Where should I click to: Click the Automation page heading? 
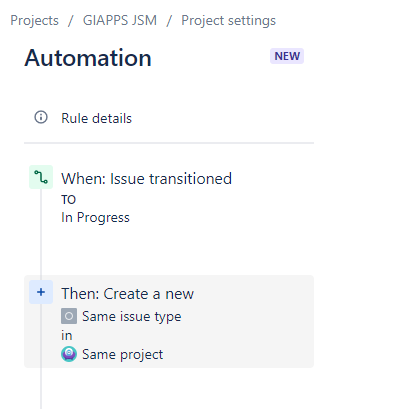coord(88,58)
